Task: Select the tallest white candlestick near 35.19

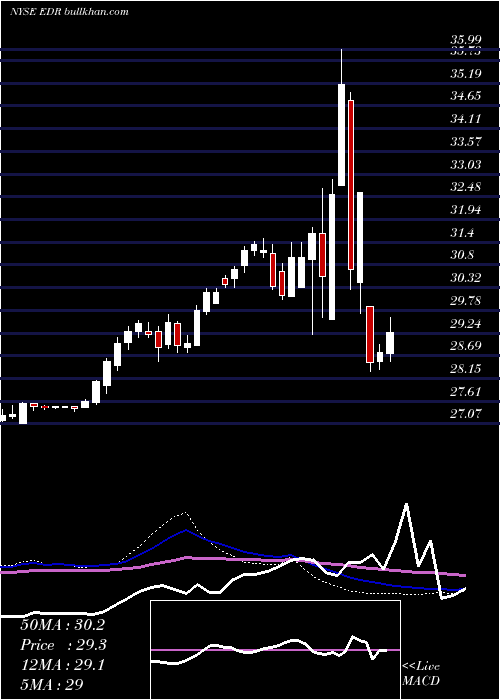Action: tap(342, 135)
